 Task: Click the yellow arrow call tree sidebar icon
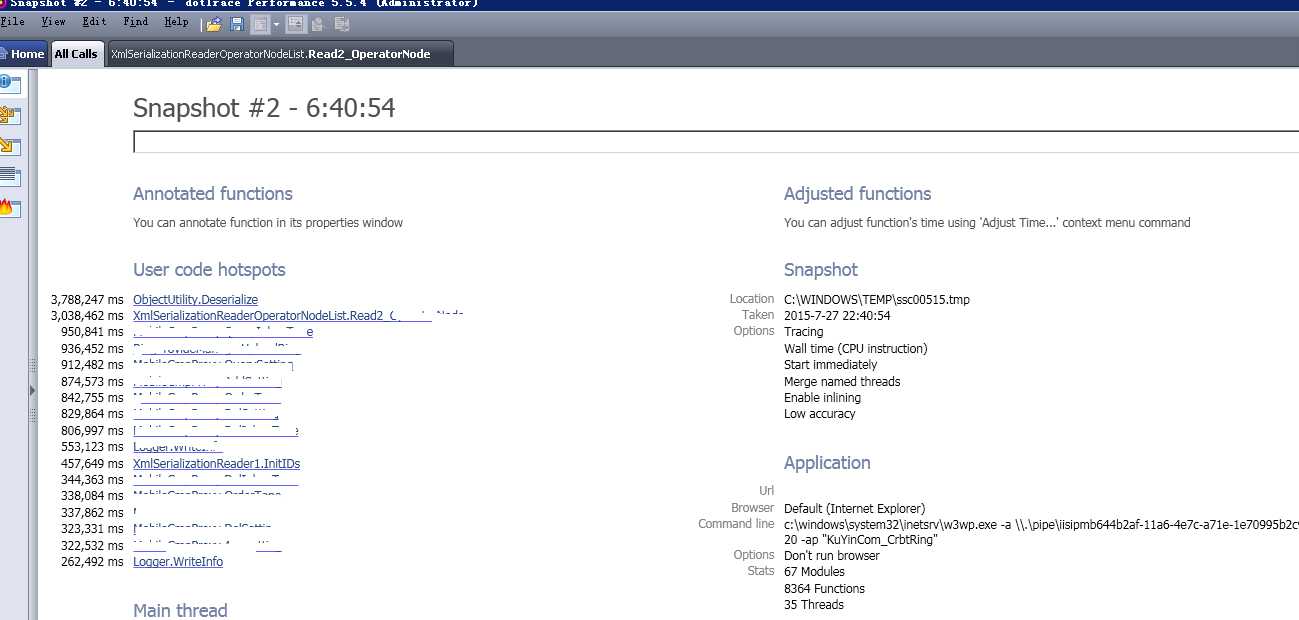(9, 146)
